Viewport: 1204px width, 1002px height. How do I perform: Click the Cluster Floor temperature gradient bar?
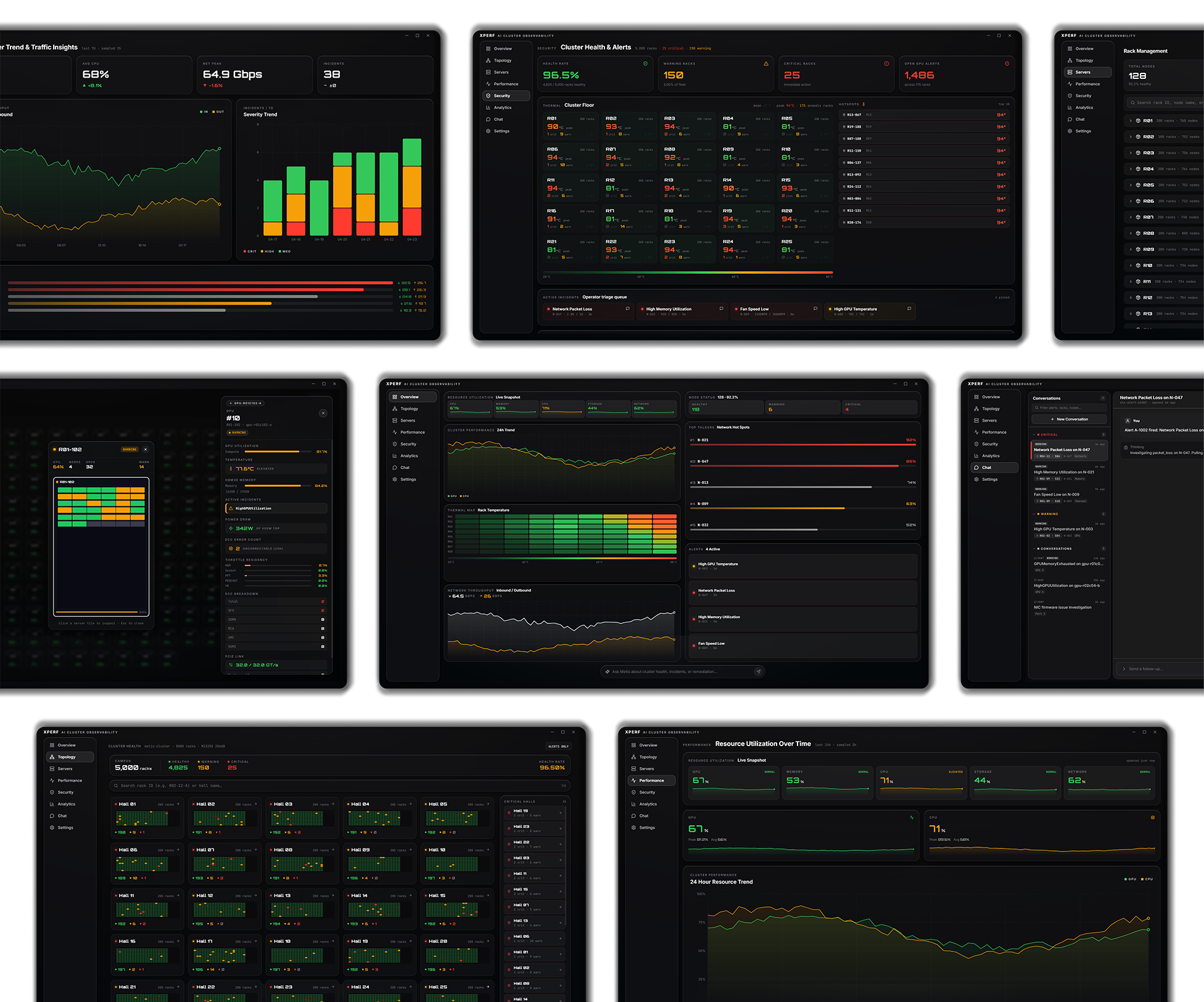(687, 272)
